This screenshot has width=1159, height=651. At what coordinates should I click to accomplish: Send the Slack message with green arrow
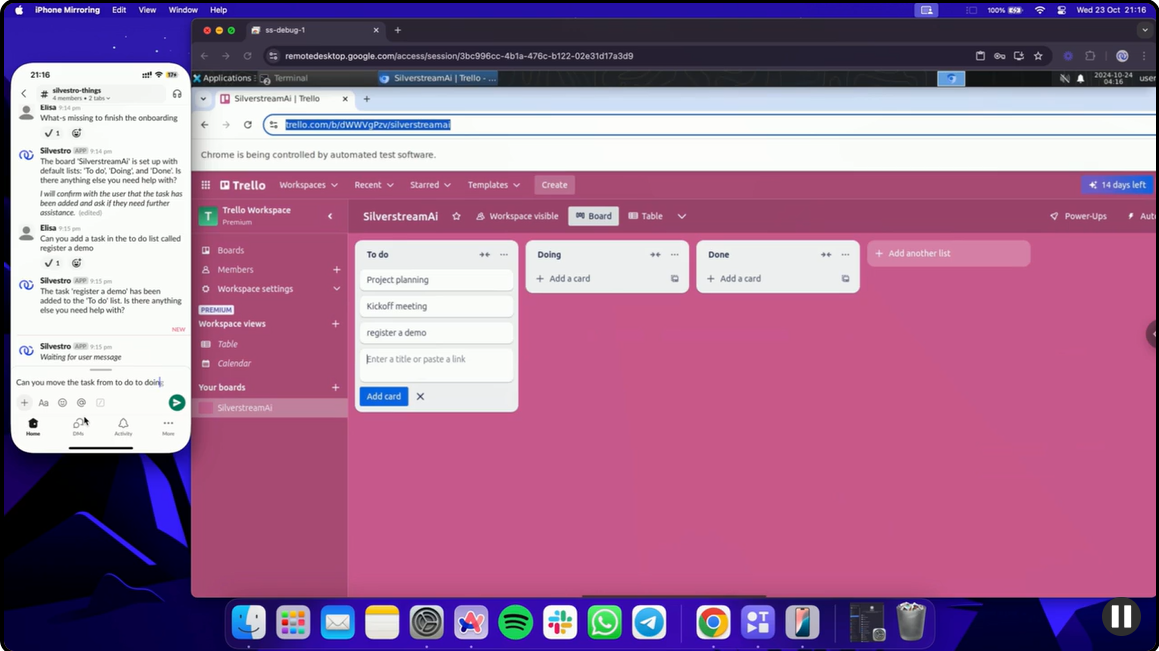(x=177, y=403)
